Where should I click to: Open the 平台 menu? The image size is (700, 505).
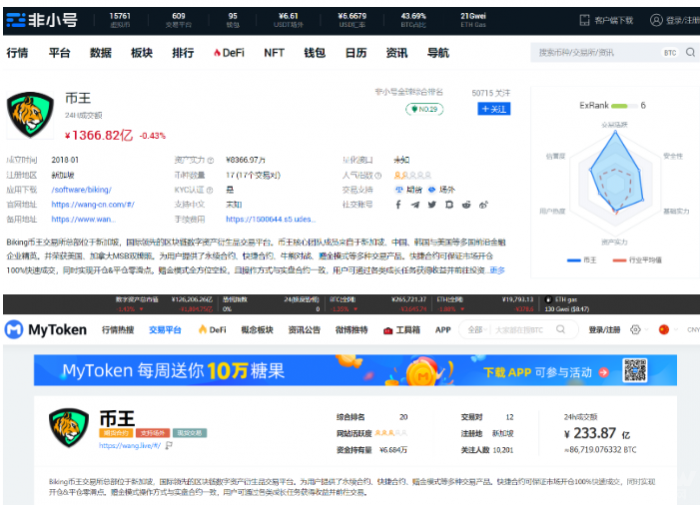pos(59,53)
